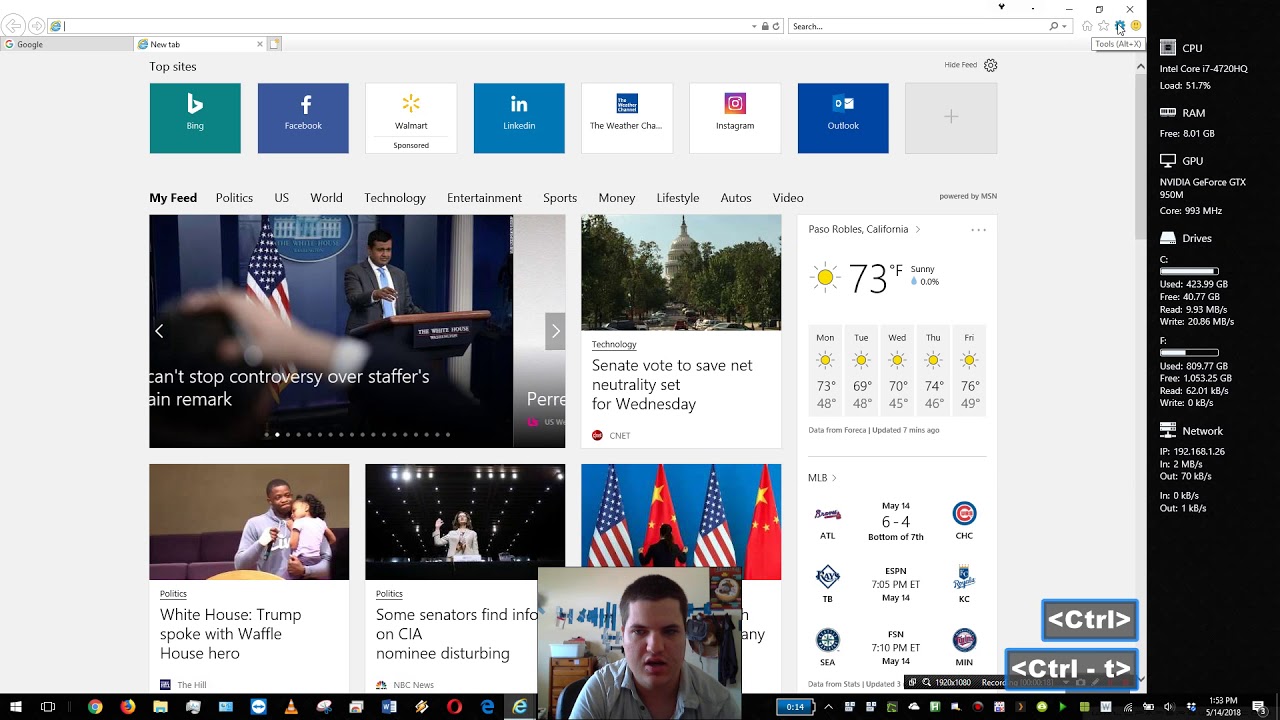The height and width of the screenshot is (720, 1280).
Task: Open Opera from the taskbar
Action: point(454,707)
